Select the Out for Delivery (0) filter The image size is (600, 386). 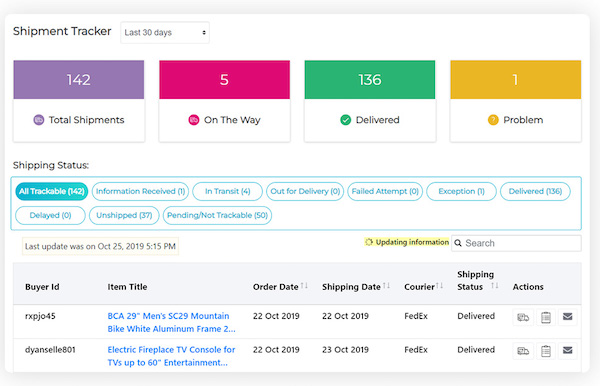point(305,191)
